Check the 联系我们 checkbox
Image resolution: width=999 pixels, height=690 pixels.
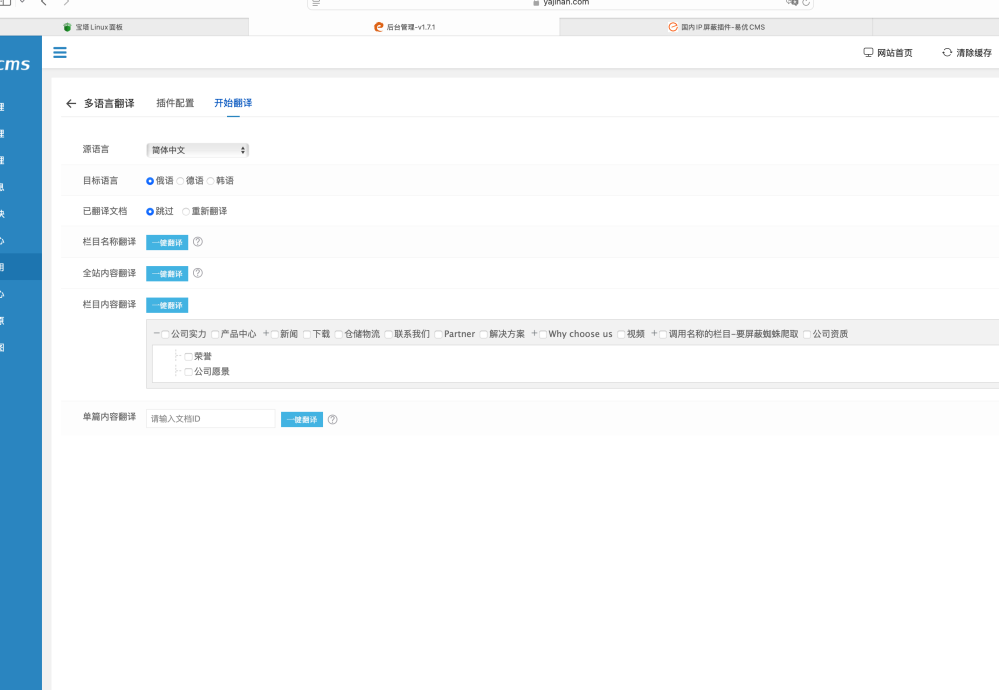389,334
